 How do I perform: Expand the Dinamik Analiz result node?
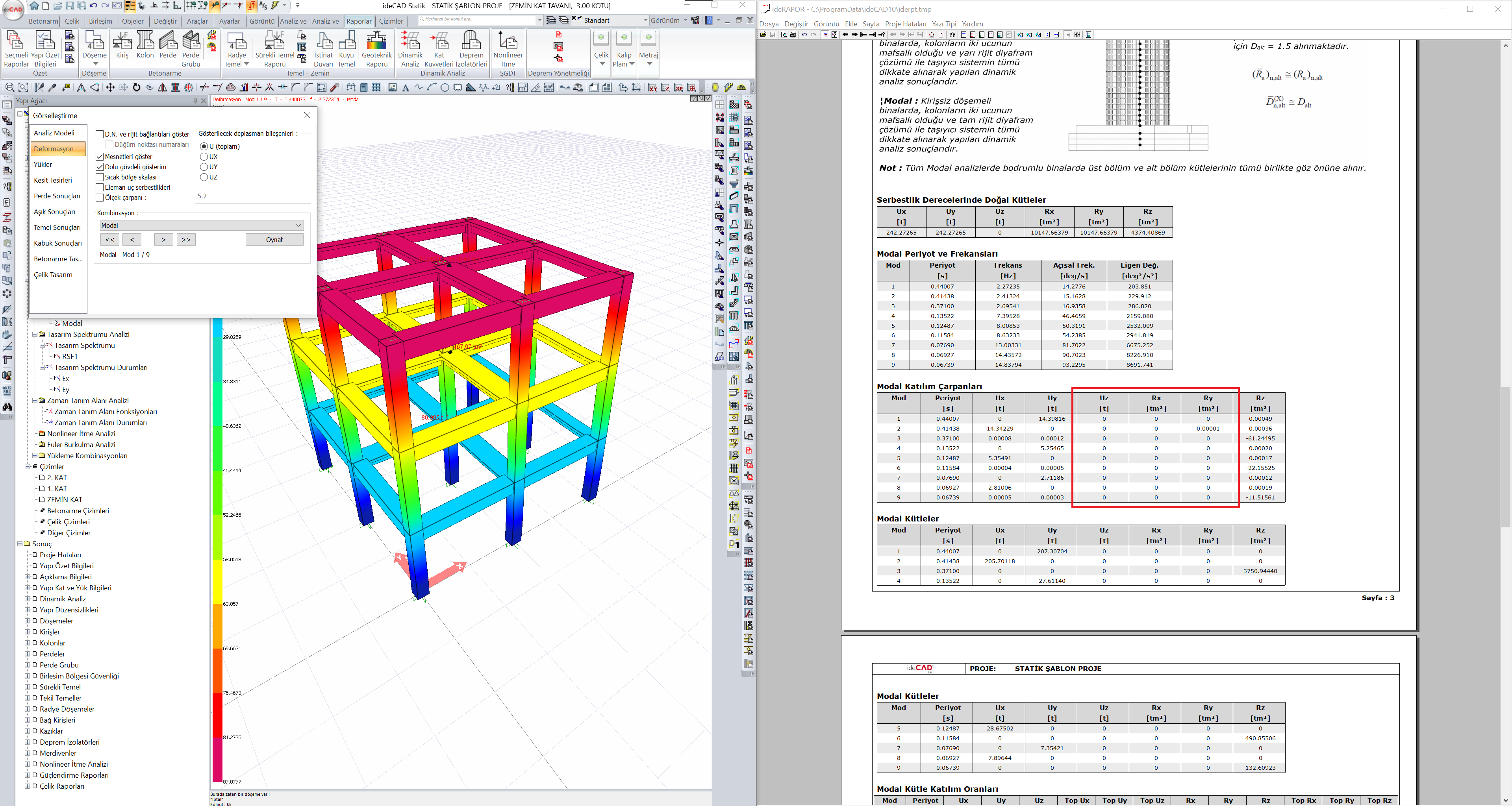[27, 599]
